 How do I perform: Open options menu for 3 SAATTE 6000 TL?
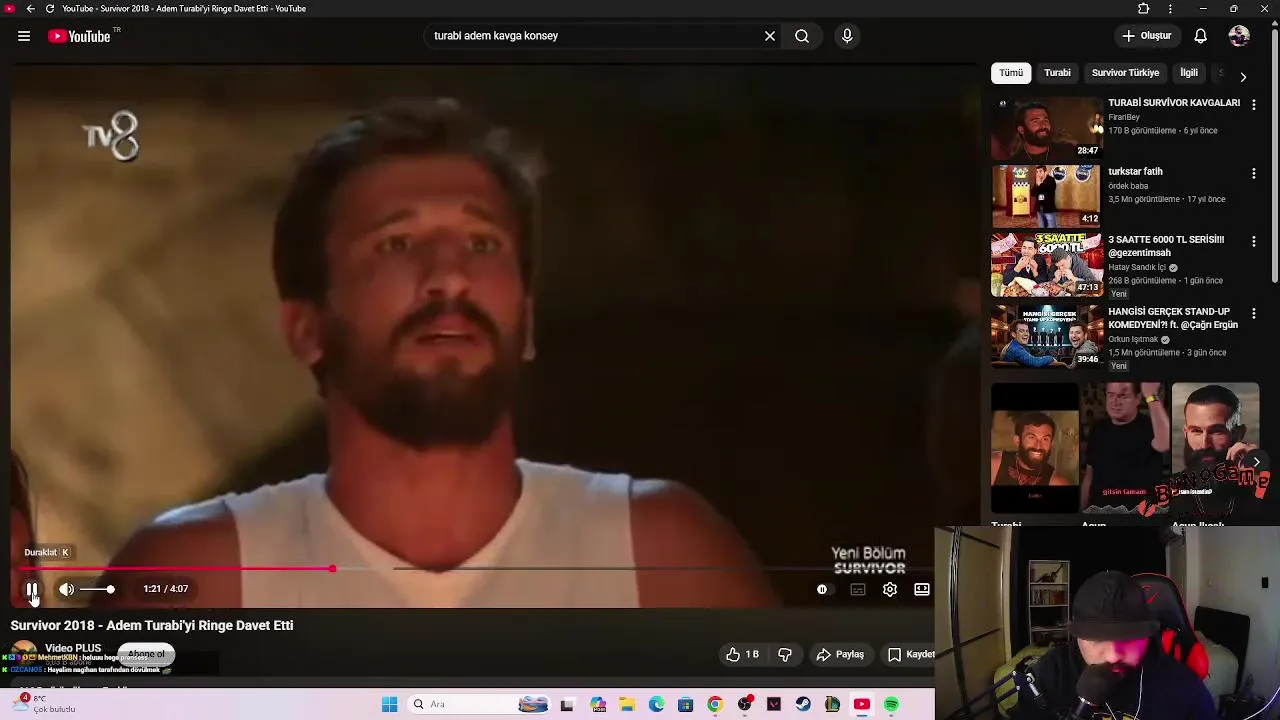(1253, 241)
